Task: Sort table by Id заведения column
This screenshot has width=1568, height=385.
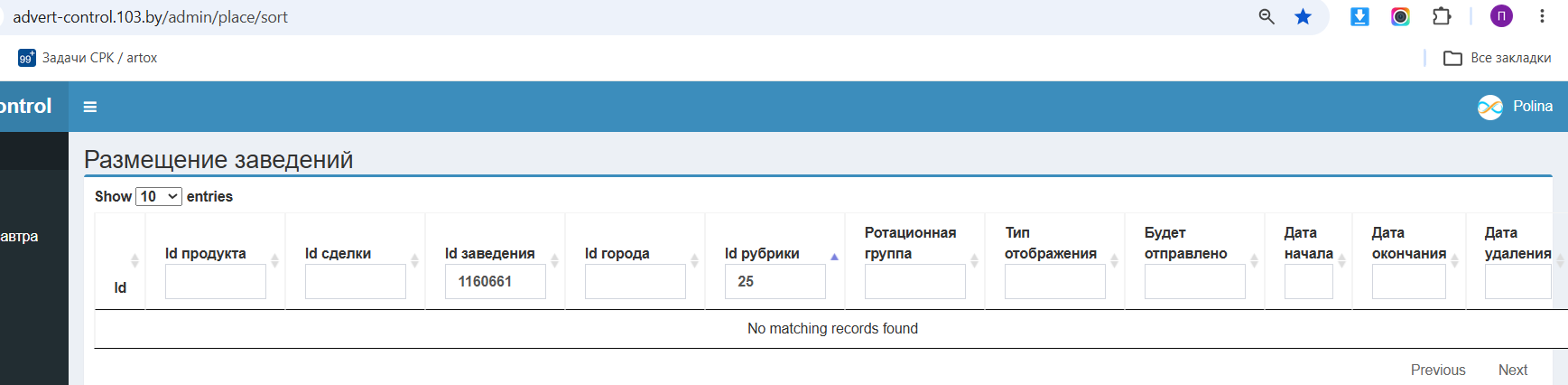Action: pos(490,254)
